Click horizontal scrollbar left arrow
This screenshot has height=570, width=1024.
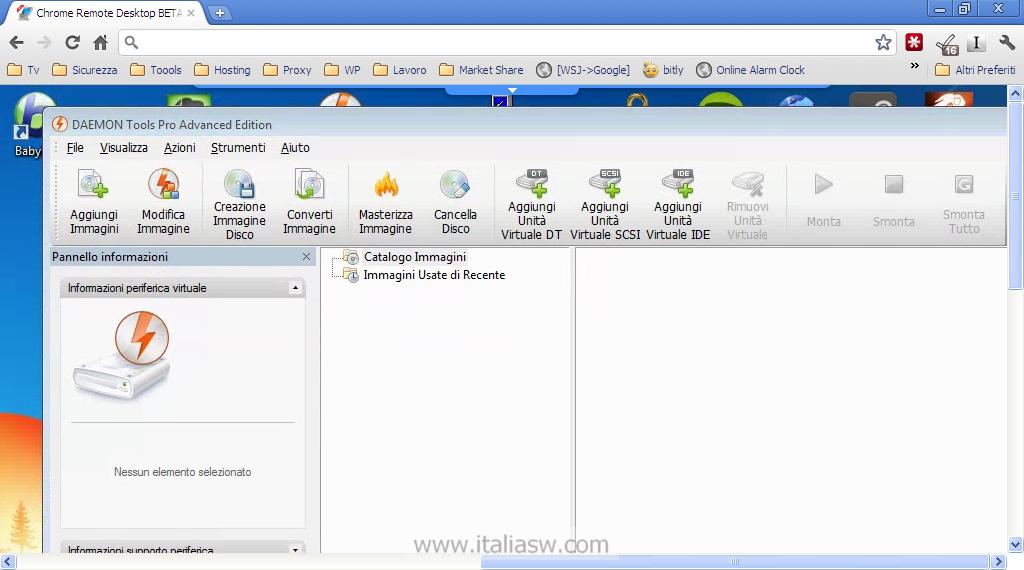(8, 562)
